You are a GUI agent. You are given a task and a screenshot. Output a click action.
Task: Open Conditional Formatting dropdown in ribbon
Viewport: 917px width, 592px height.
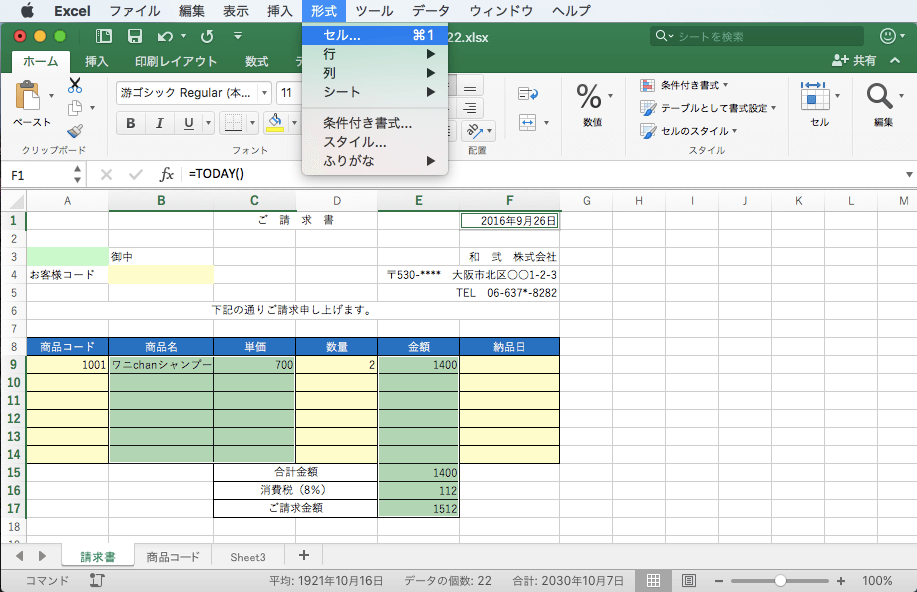click(684, 85)
